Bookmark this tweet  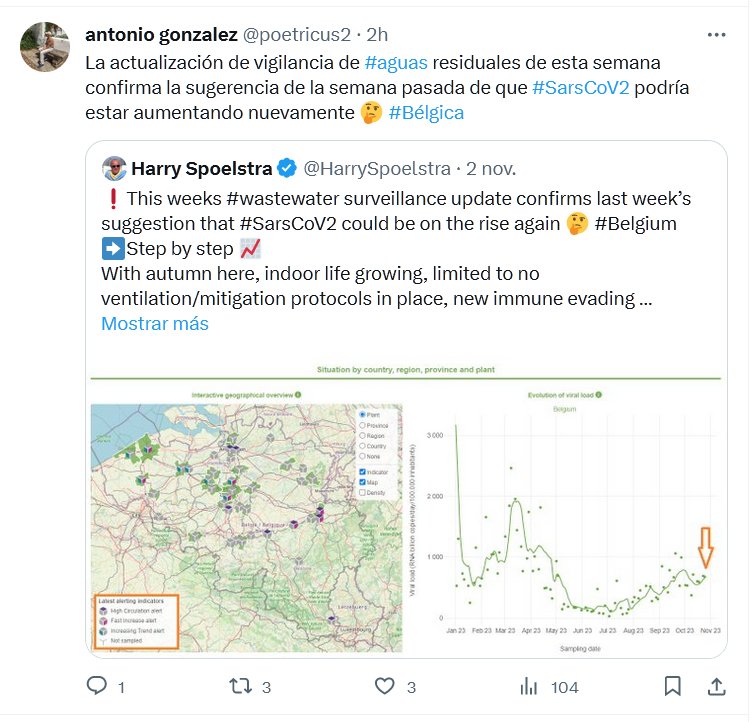[673, 686]
